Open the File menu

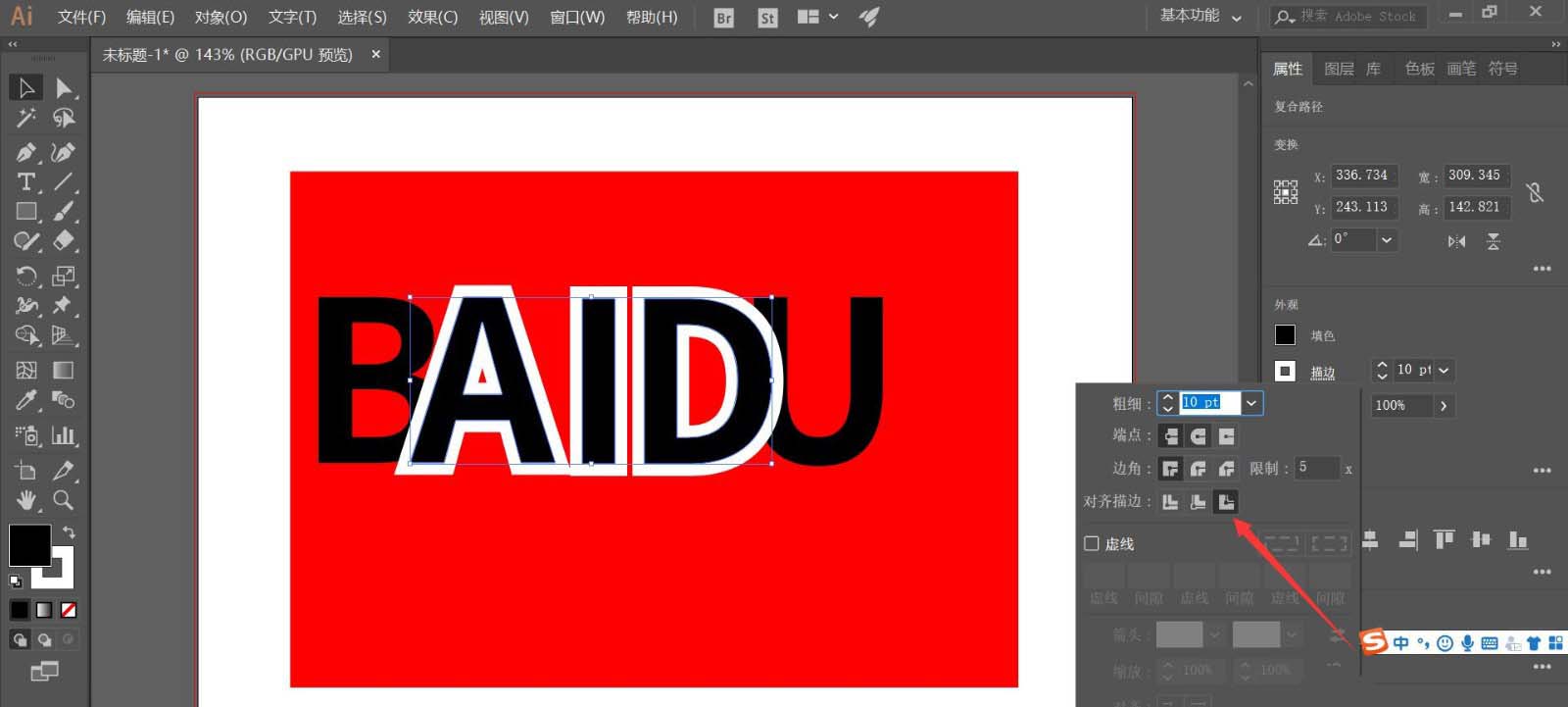point(81,17)
